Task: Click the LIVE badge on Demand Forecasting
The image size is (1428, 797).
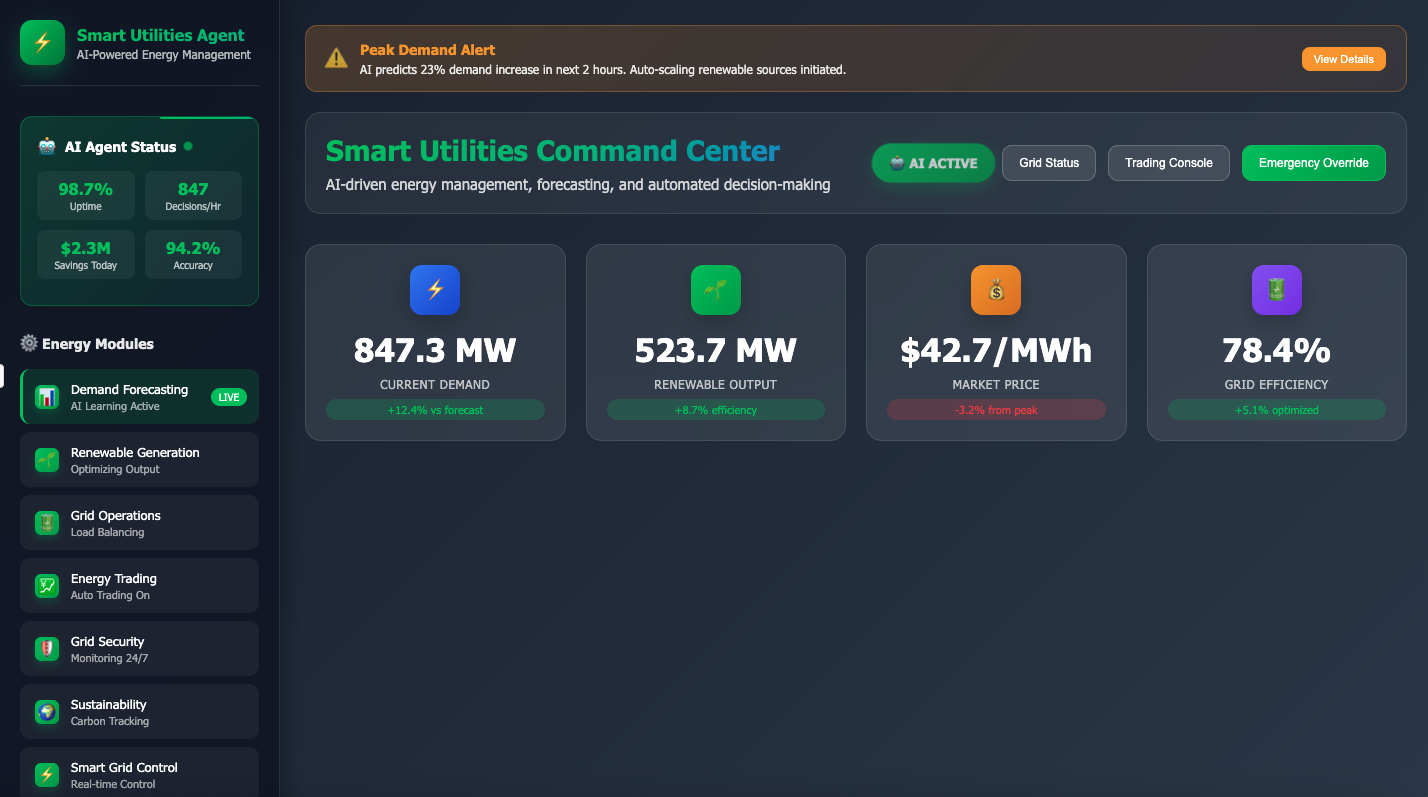Action: point(229,397)
